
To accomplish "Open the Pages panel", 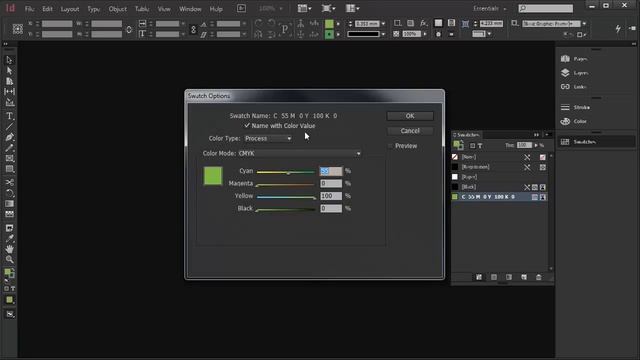I will pos(575,59).
